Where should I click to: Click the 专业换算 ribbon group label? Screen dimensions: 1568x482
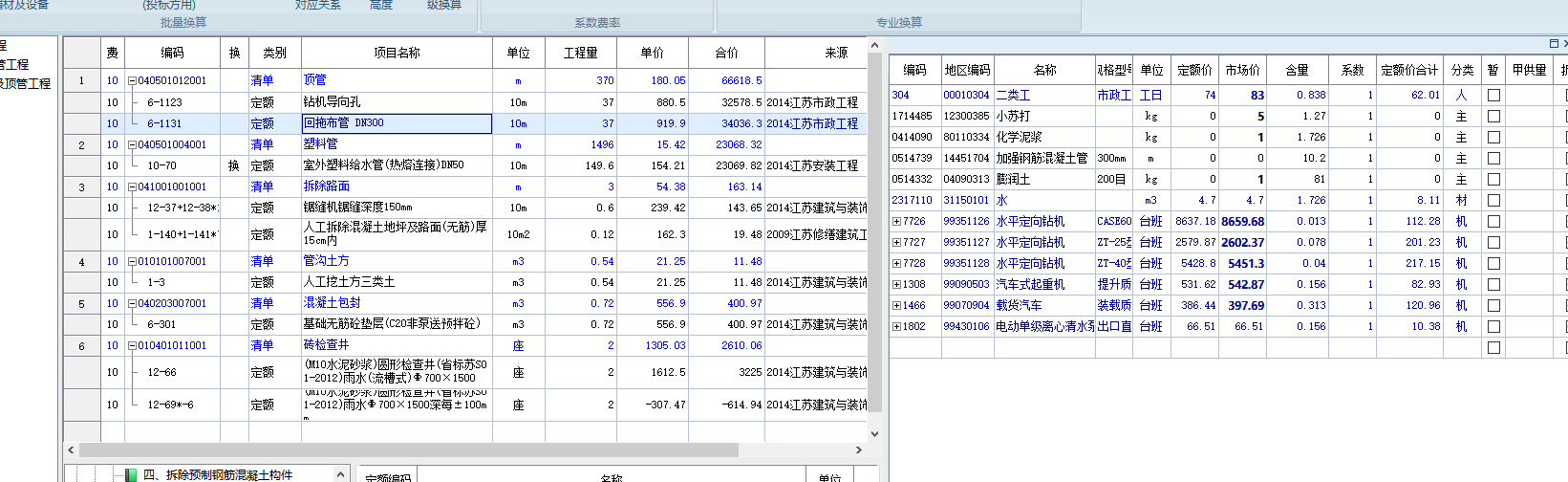click(x=899, y=22)
